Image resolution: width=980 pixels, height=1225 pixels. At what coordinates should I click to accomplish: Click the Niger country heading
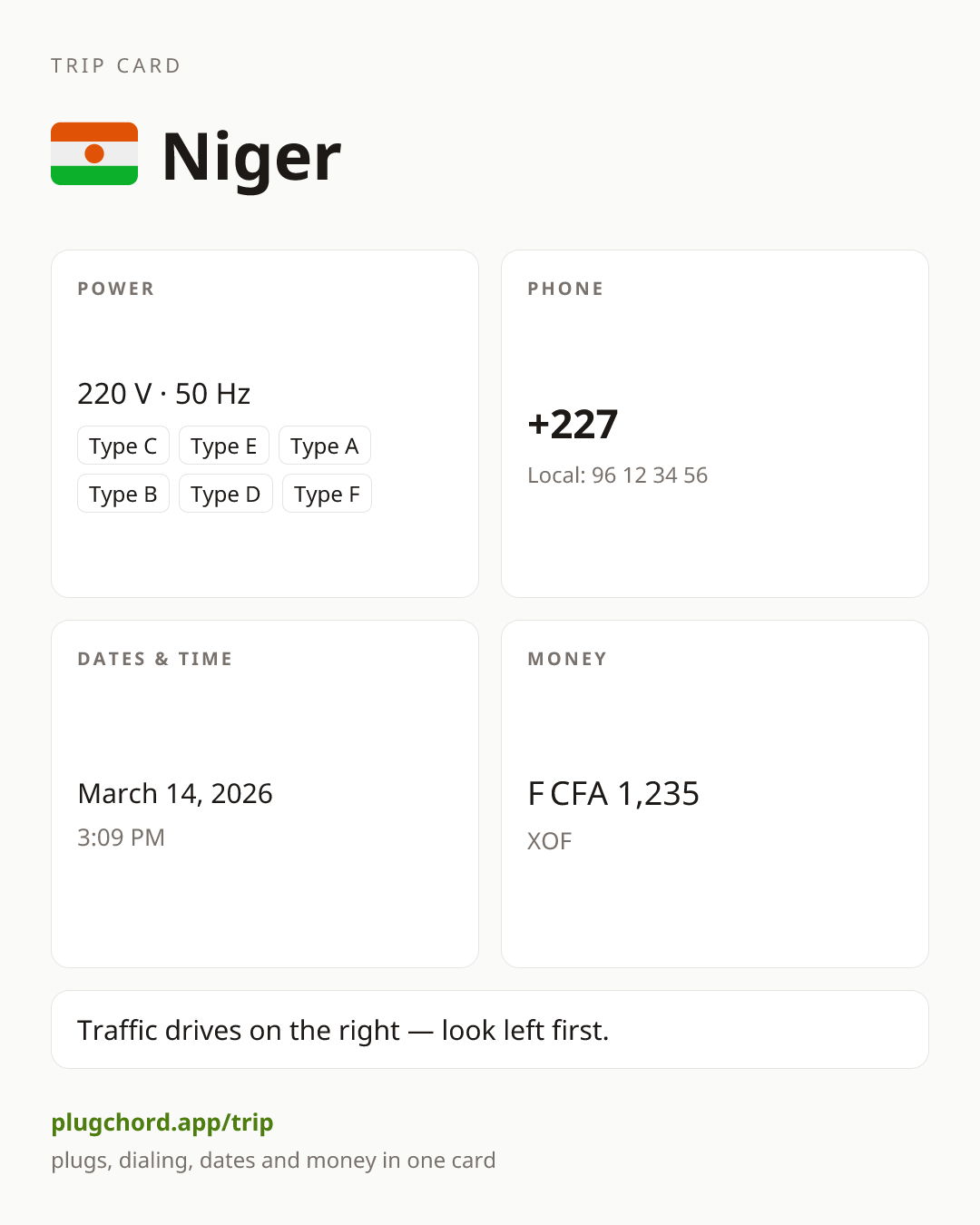coord(251,156)
